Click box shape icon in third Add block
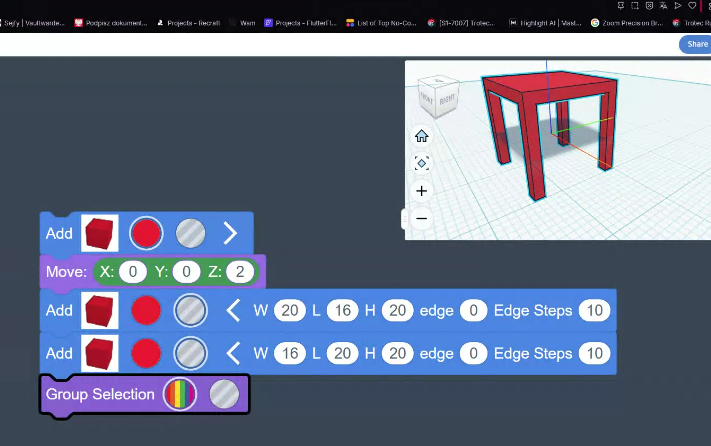 coord(100,353)
